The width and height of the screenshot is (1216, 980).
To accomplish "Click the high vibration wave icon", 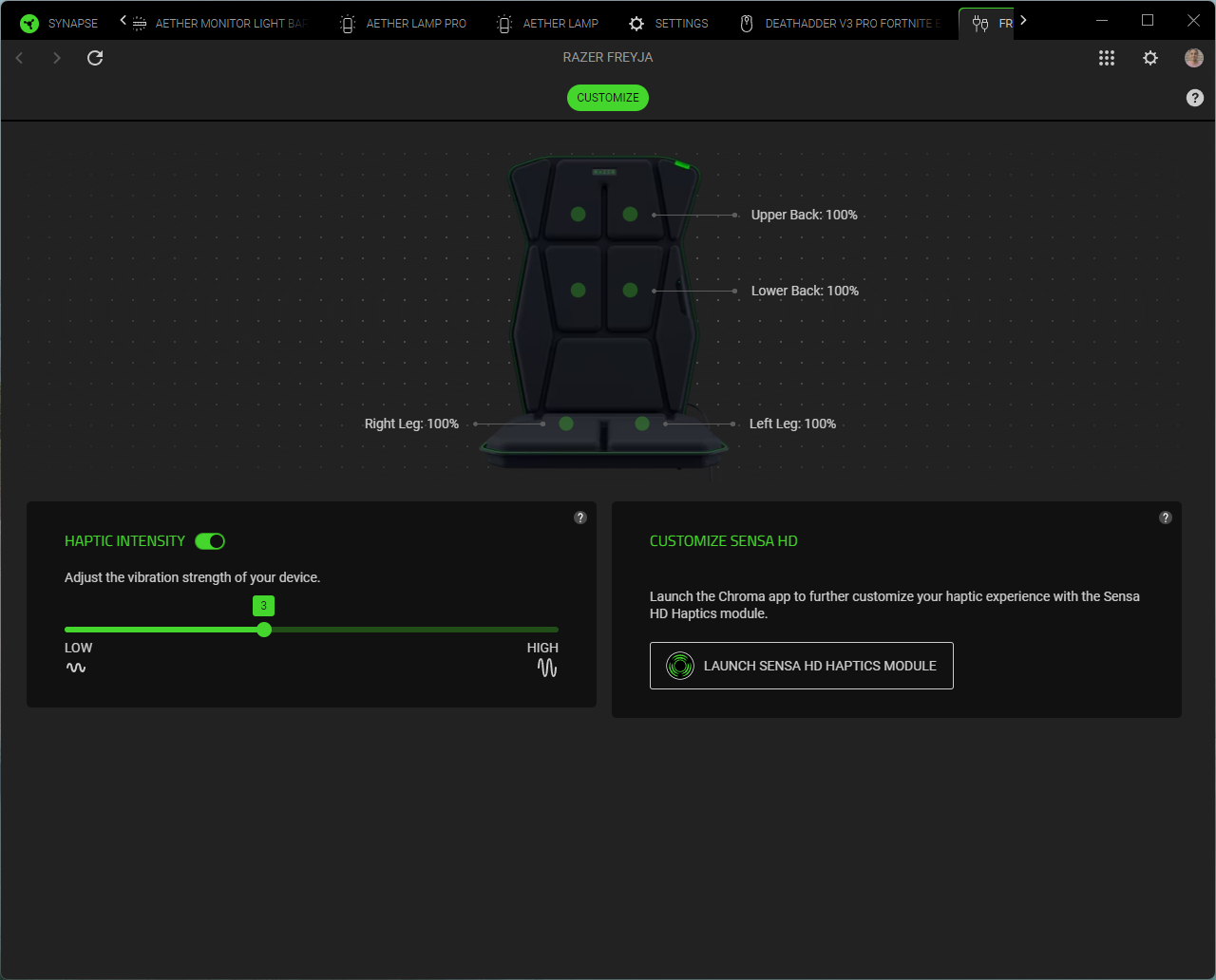I will [547, 668].
